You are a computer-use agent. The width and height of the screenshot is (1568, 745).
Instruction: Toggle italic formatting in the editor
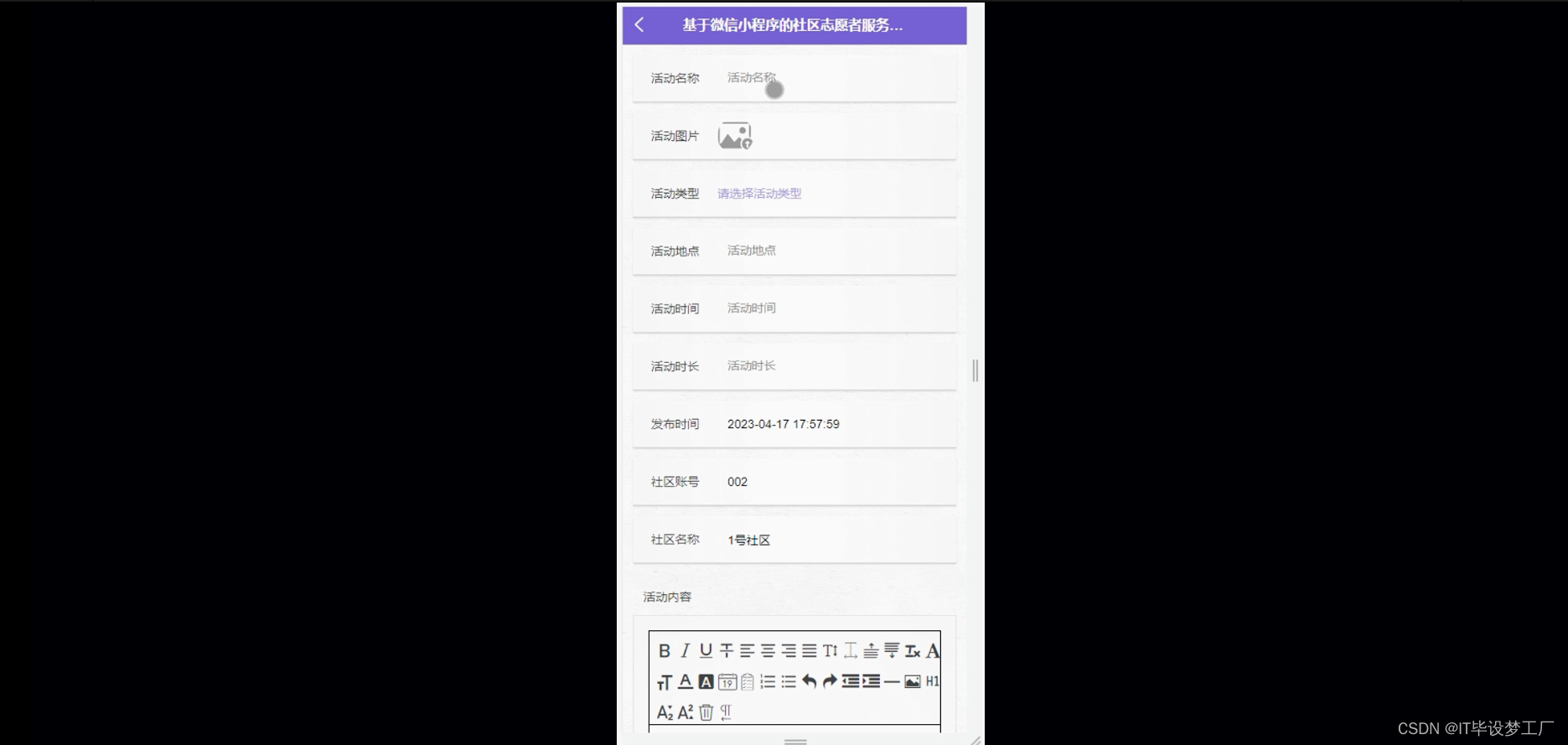point(685,650)
